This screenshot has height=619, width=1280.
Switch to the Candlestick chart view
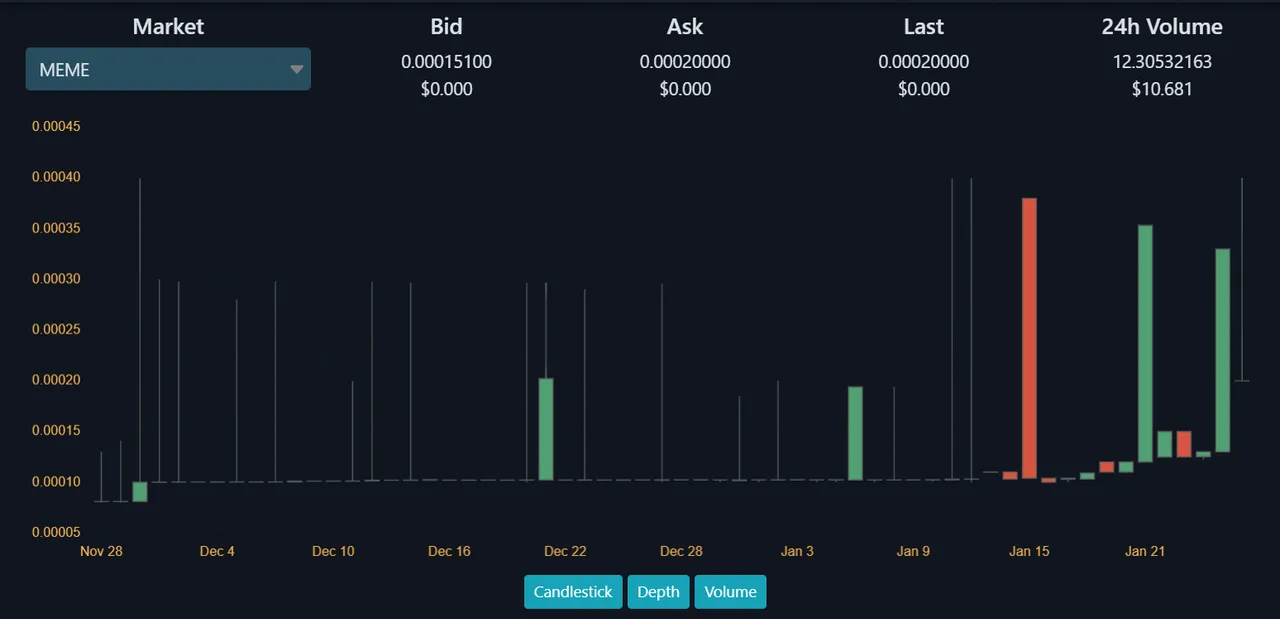(573, 592)
